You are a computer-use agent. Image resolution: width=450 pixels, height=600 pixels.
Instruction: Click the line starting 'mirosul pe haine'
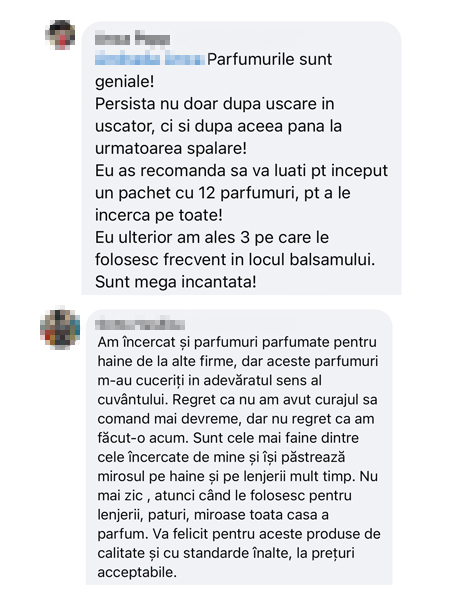tap(238, 476)
